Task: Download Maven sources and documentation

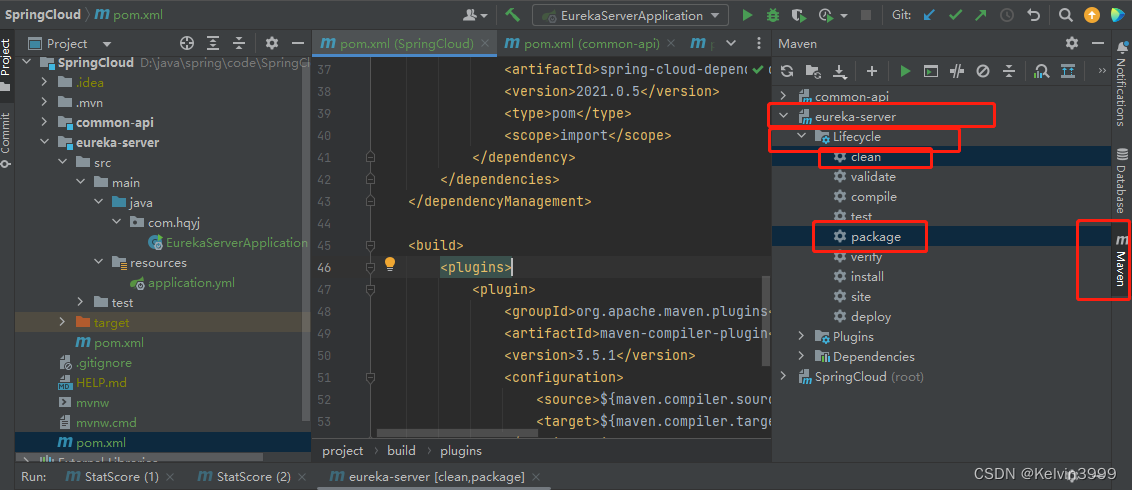Action: click(x=839, y=71)
